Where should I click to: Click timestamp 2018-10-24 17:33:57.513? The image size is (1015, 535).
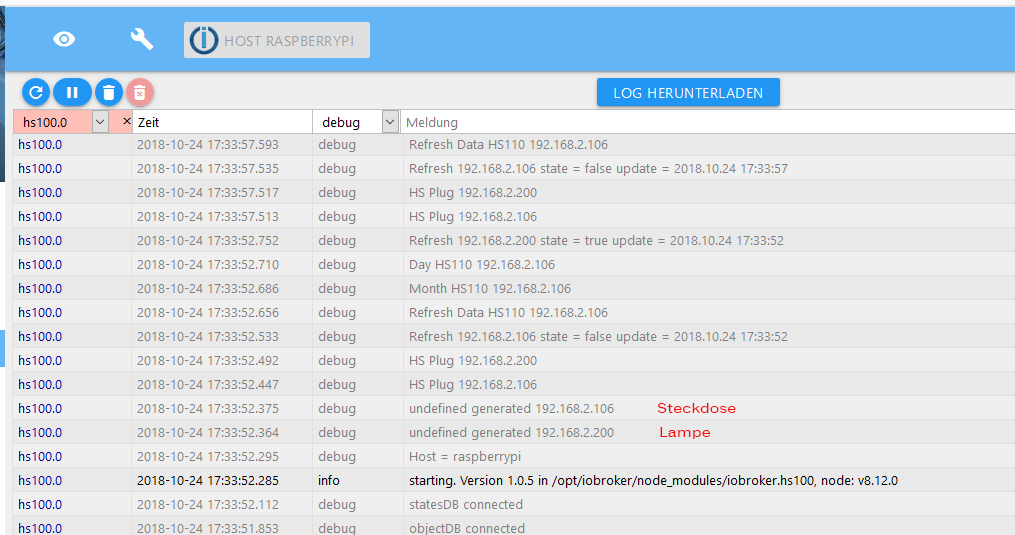pos(208,216)
